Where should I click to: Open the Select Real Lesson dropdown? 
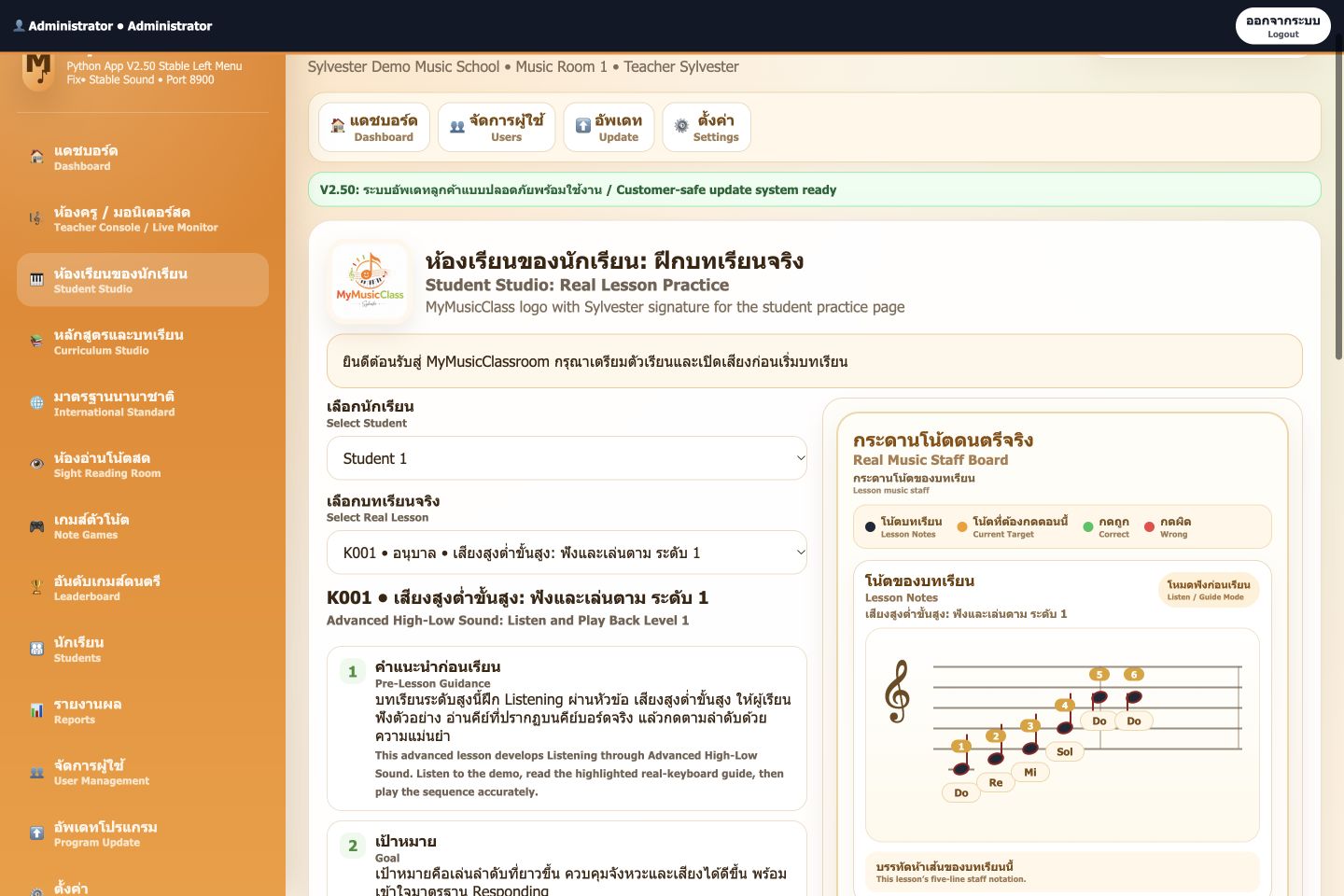[x=567, y=553]
